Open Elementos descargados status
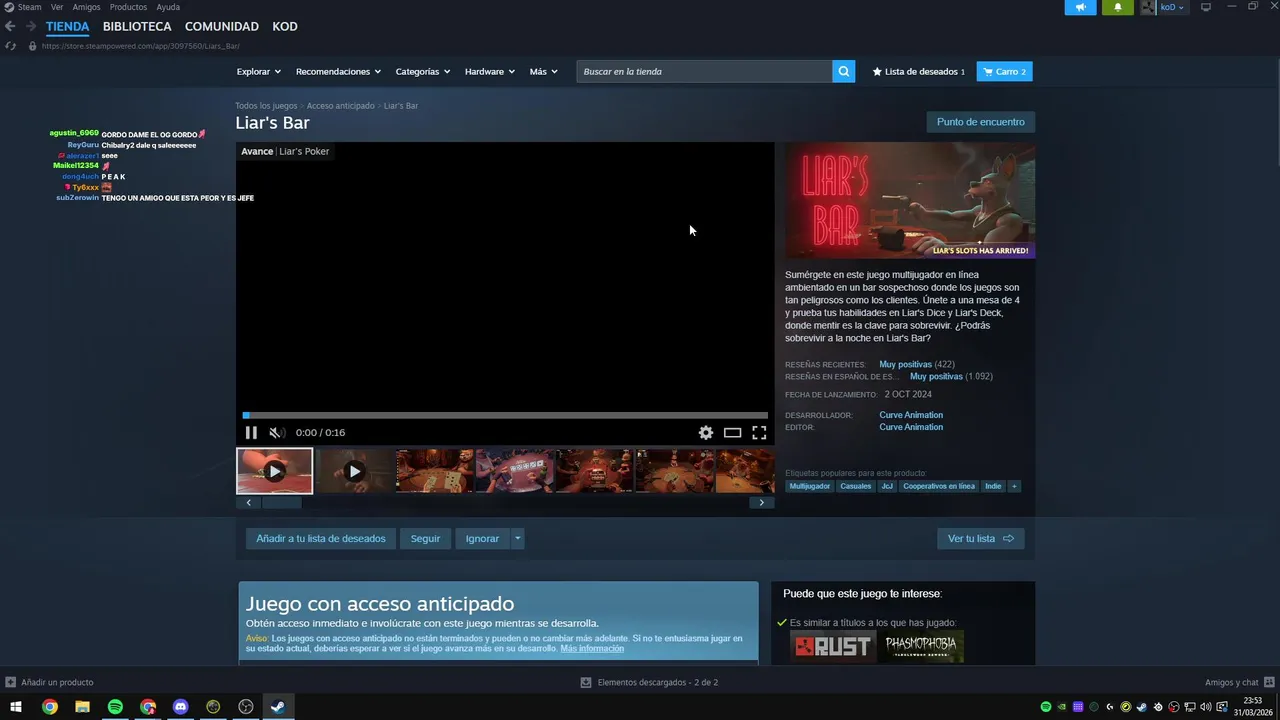This screenshot has width=1280, height=720. point(649,682)
